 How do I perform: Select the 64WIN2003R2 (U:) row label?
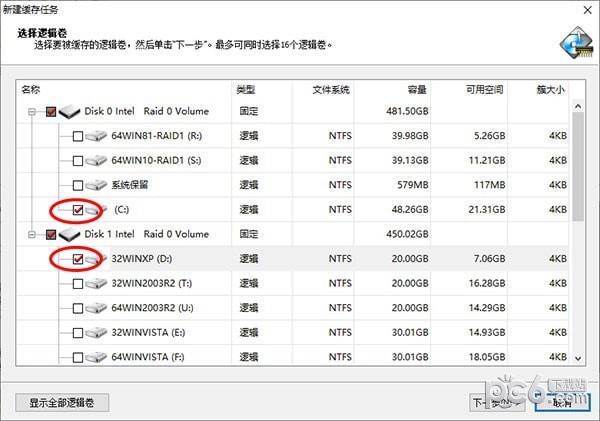(x=152, y=308)
